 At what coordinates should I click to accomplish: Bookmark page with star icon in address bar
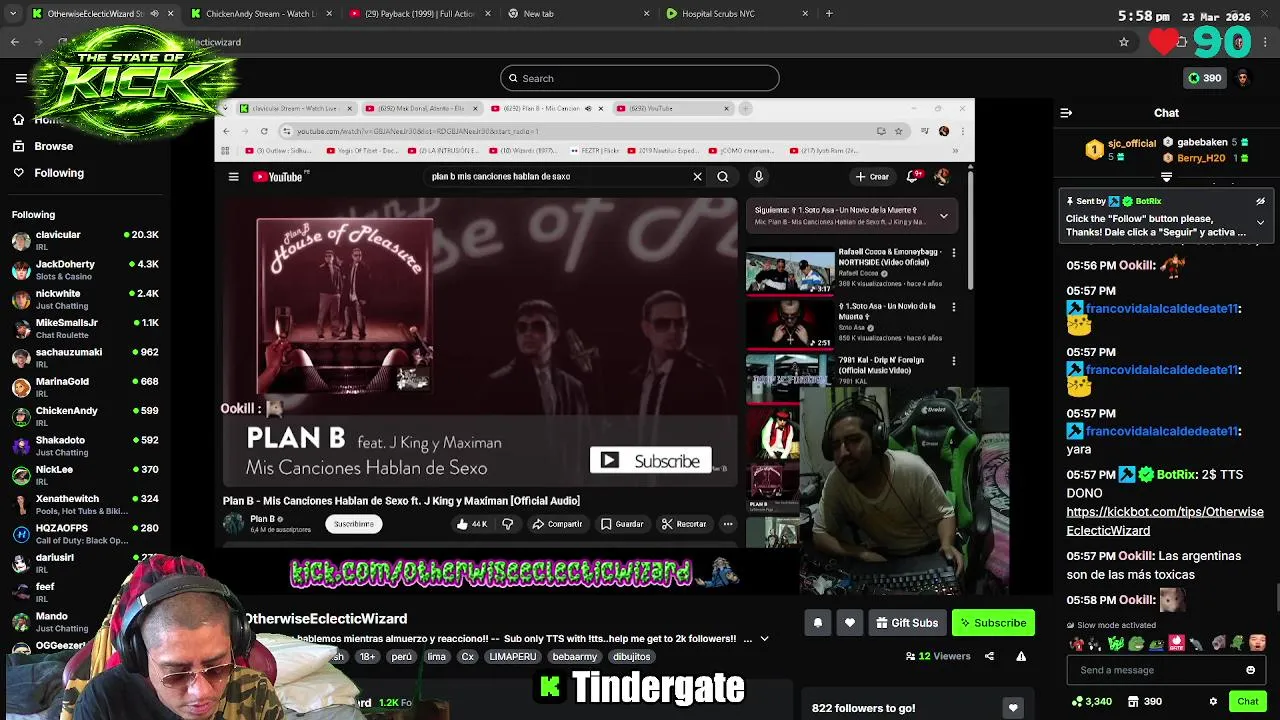coord(1124,42)
